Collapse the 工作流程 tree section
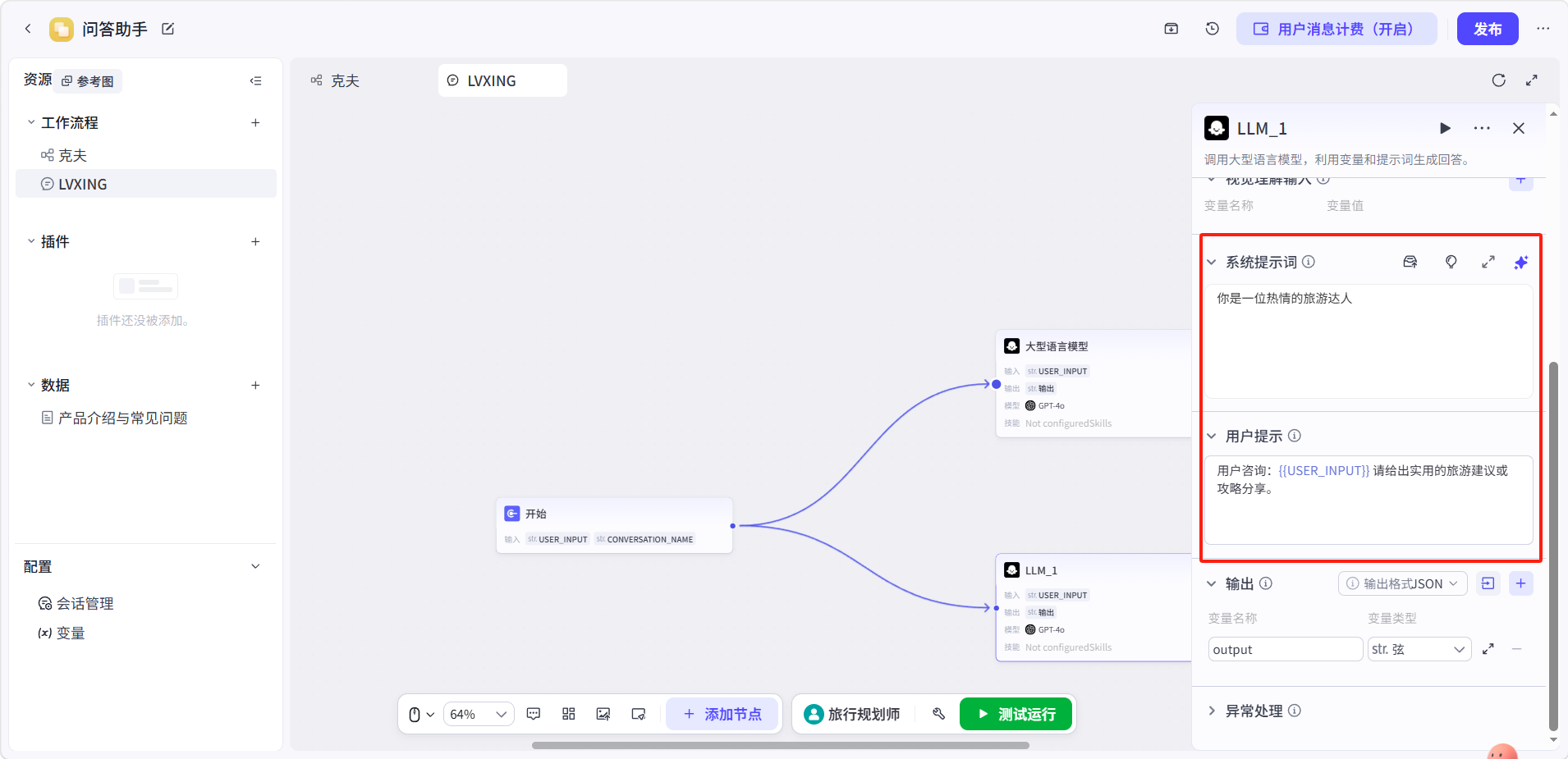Screen dimensions: 1568x759 coord(31,122)
